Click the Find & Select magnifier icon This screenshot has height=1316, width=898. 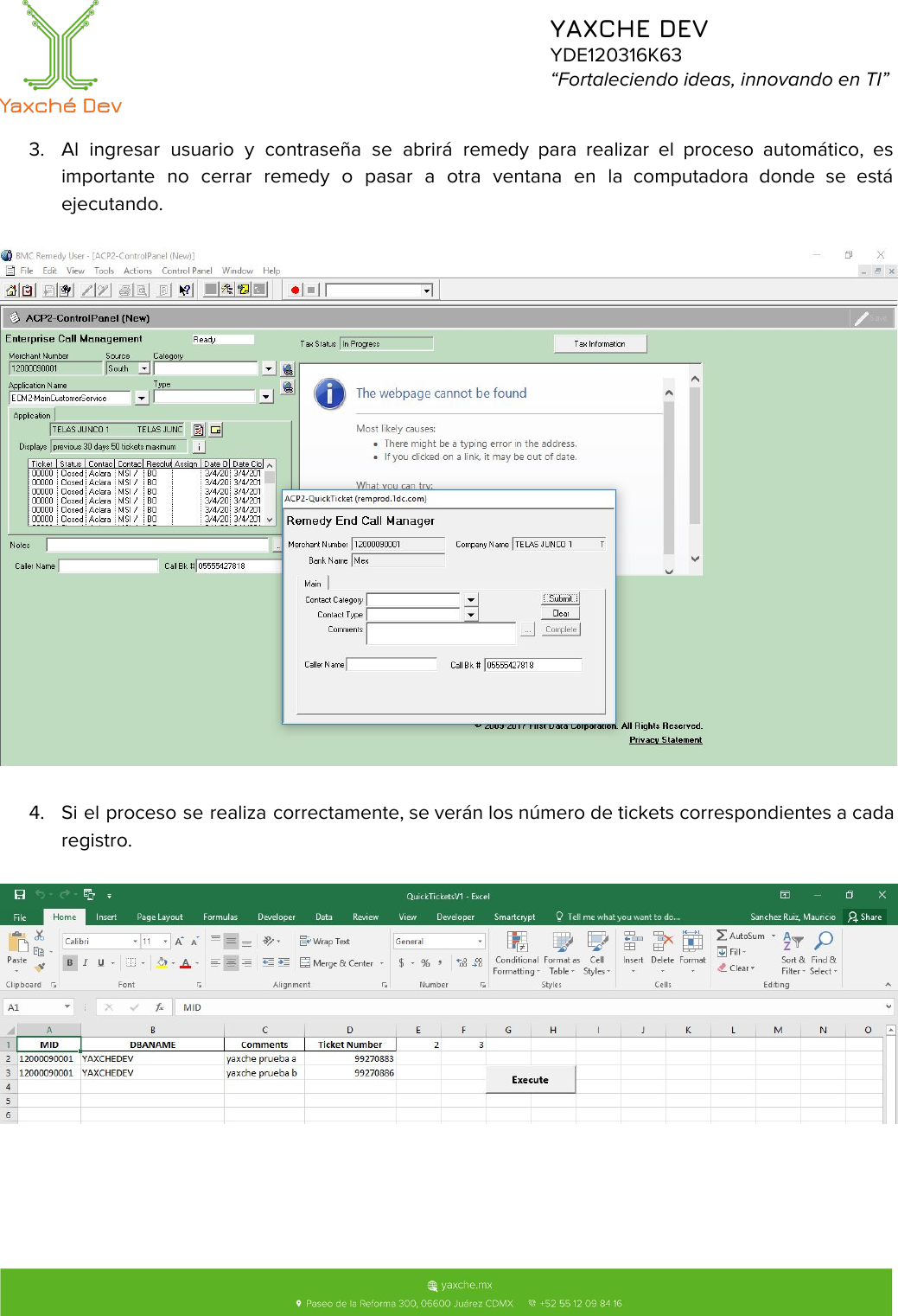[x=824, y=953]
